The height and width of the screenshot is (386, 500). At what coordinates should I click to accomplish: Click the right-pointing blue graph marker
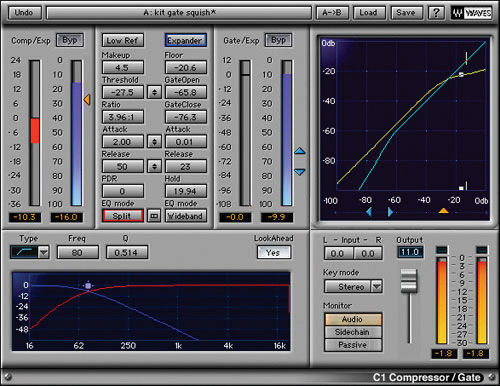click(391, 212)
